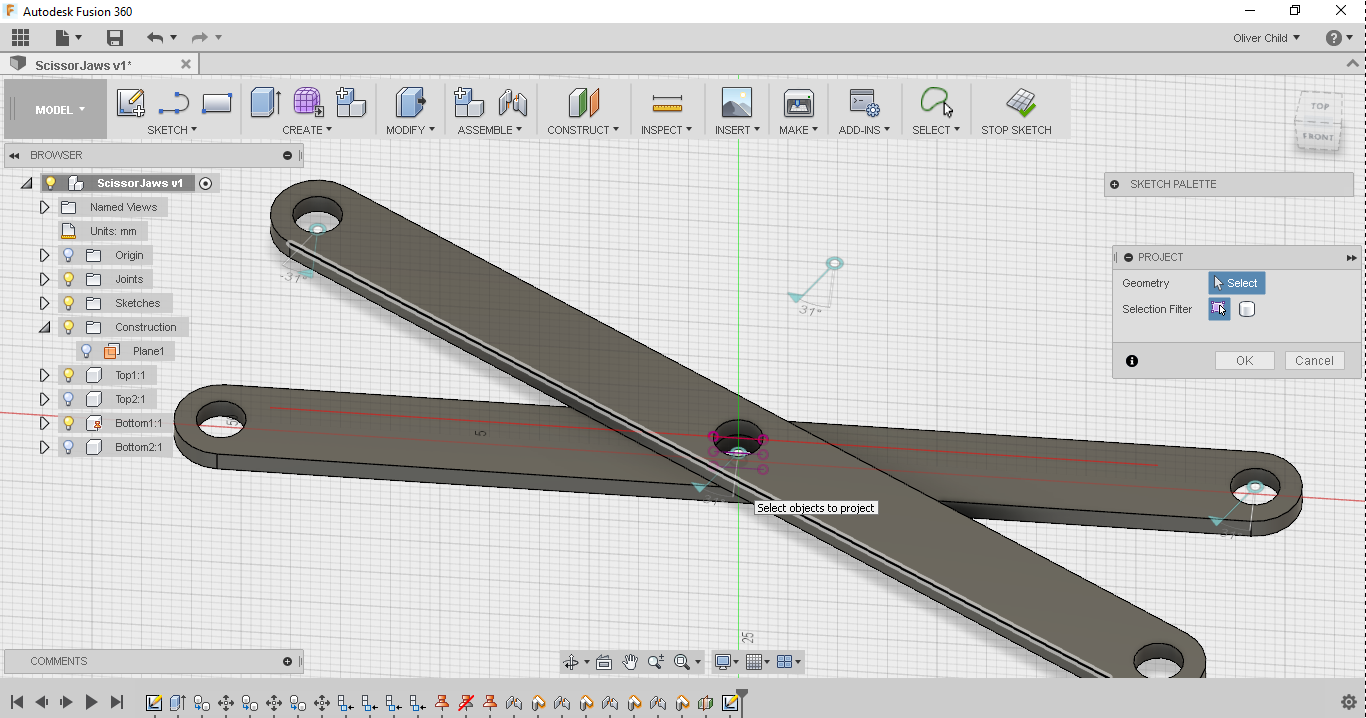Open the Viewports layout menu
Image resolution: width=1366 pixels, height=718 pixels.
[788, 662]
